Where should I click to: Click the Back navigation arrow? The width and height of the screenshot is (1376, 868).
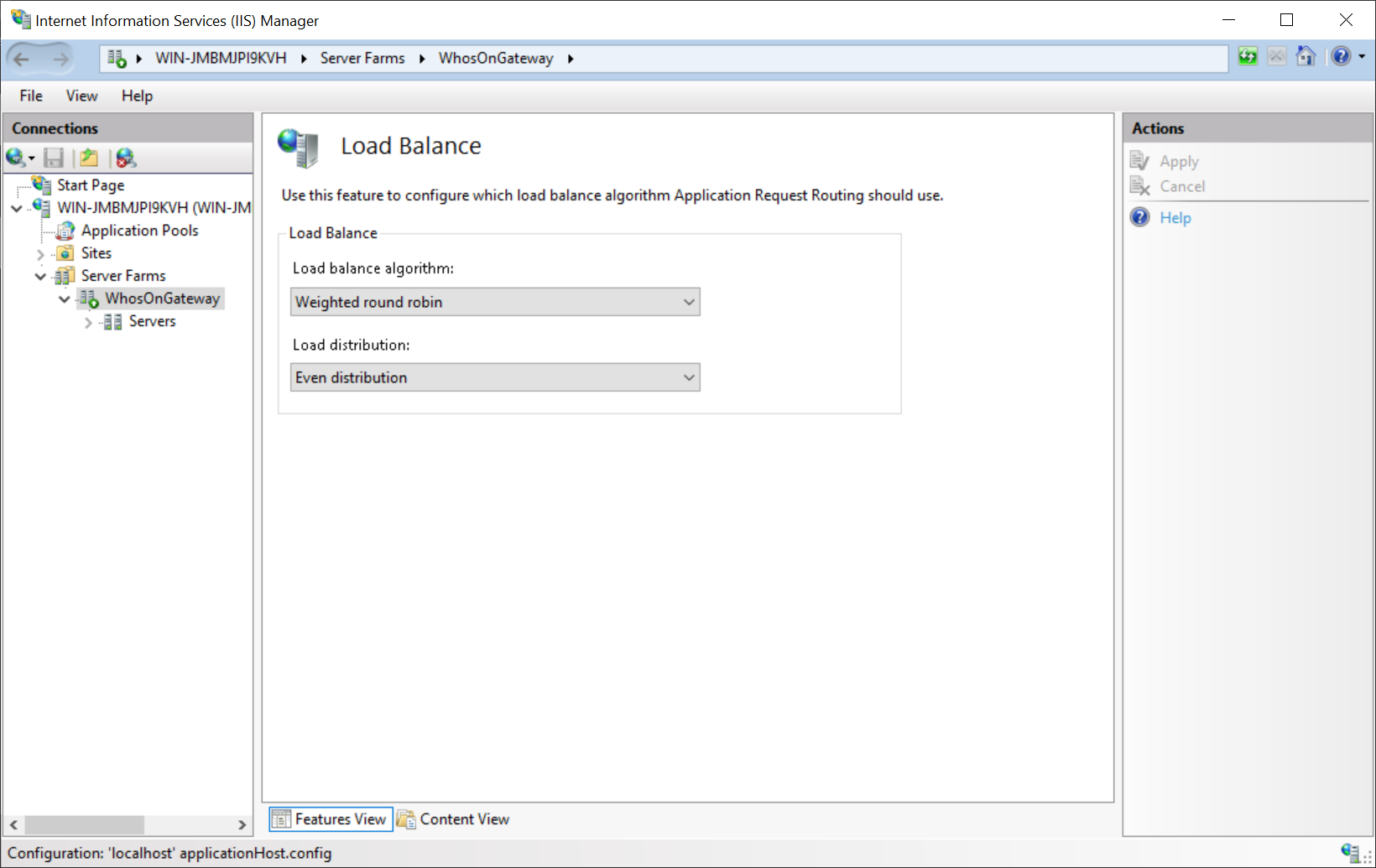[22, 59]
